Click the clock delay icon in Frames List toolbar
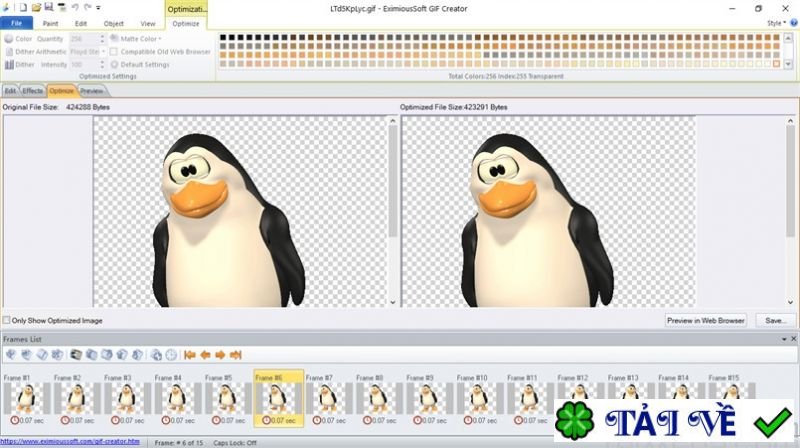This screenshot has width=800, height=448. (171, 355)
